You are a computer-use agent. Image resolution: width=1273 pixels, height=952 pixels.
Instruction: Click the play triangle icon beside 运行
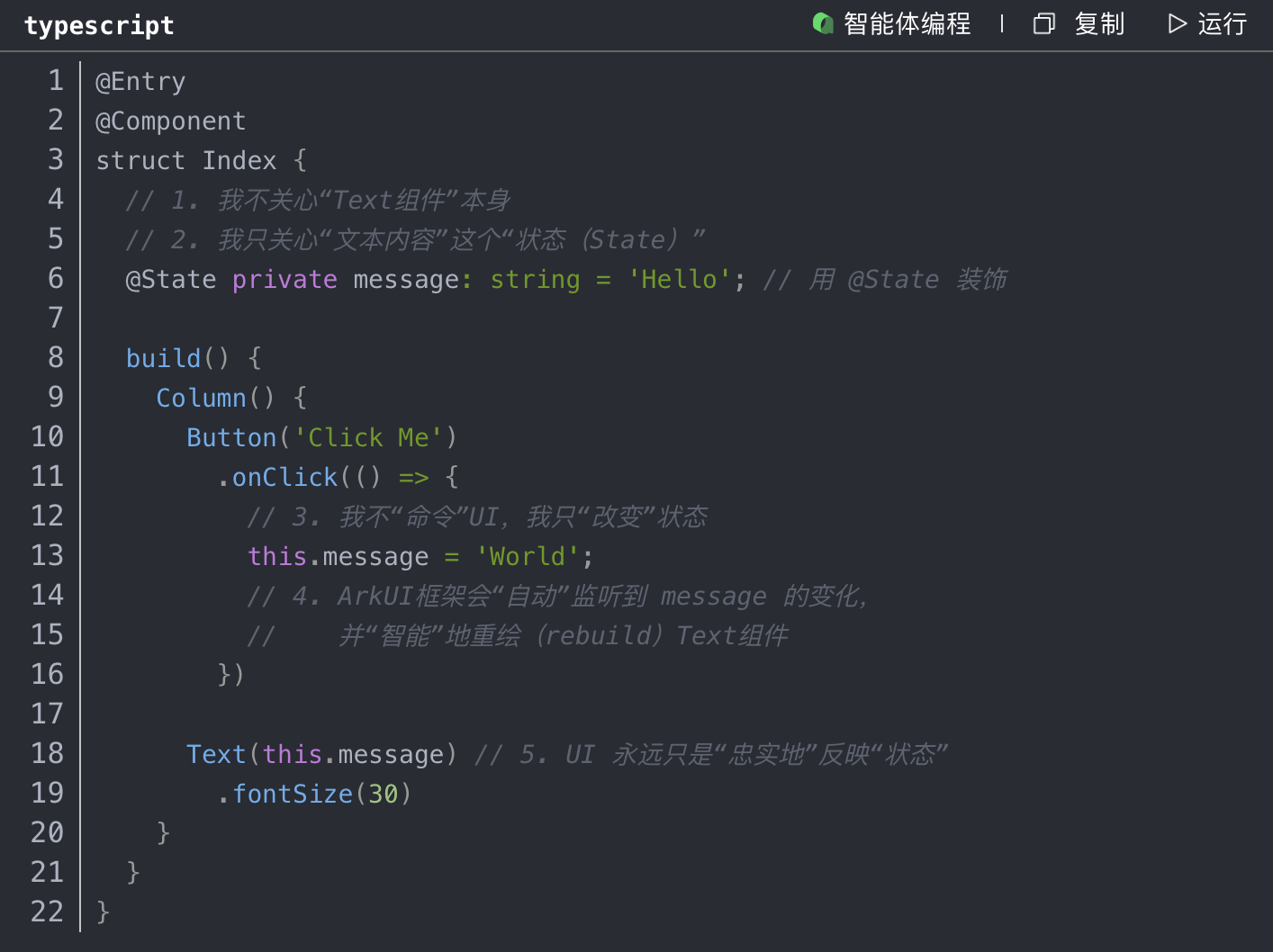click(1177, 23)
